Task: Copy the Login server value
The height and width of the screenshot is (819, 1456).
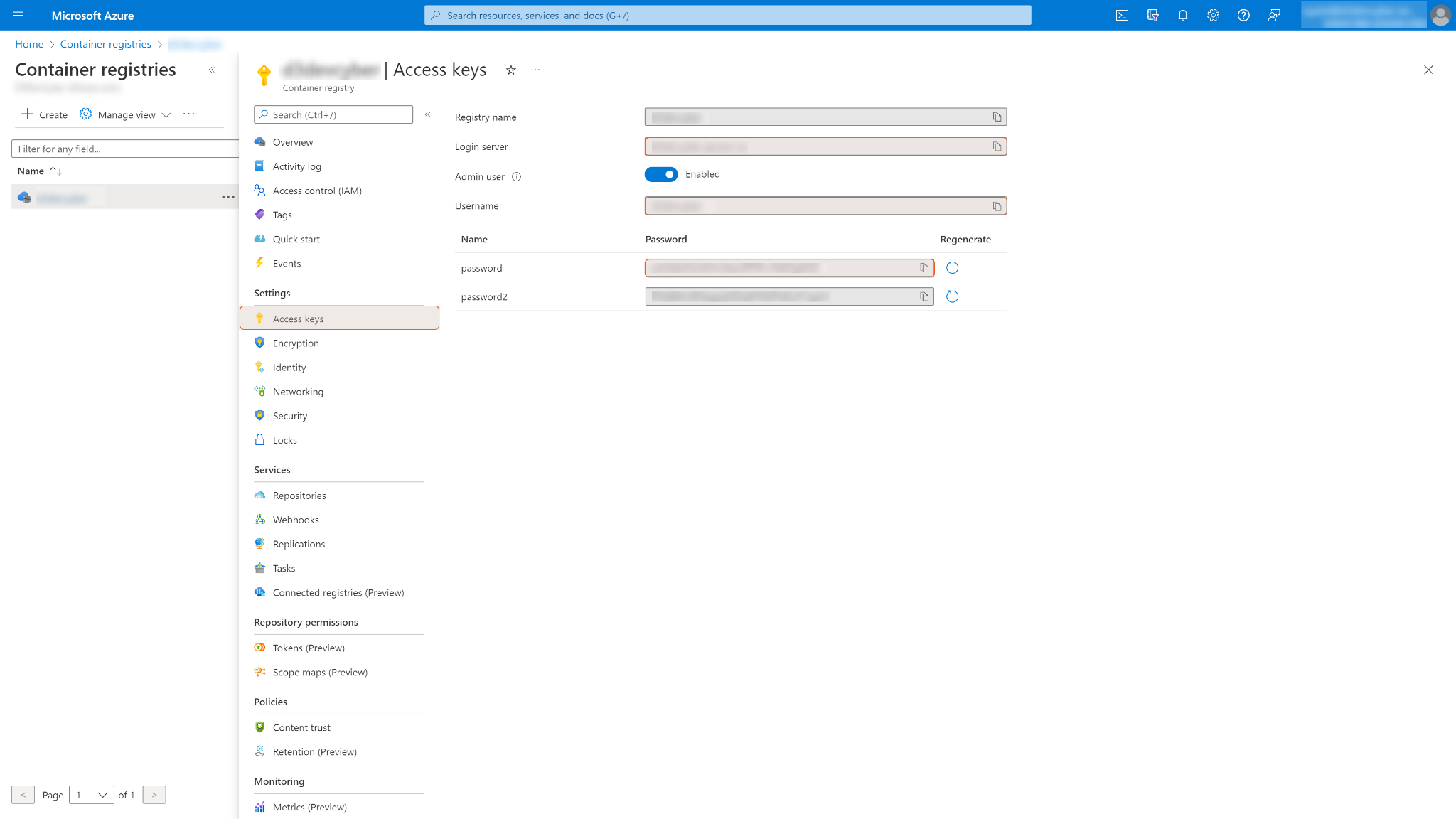Action: [997, 146]
